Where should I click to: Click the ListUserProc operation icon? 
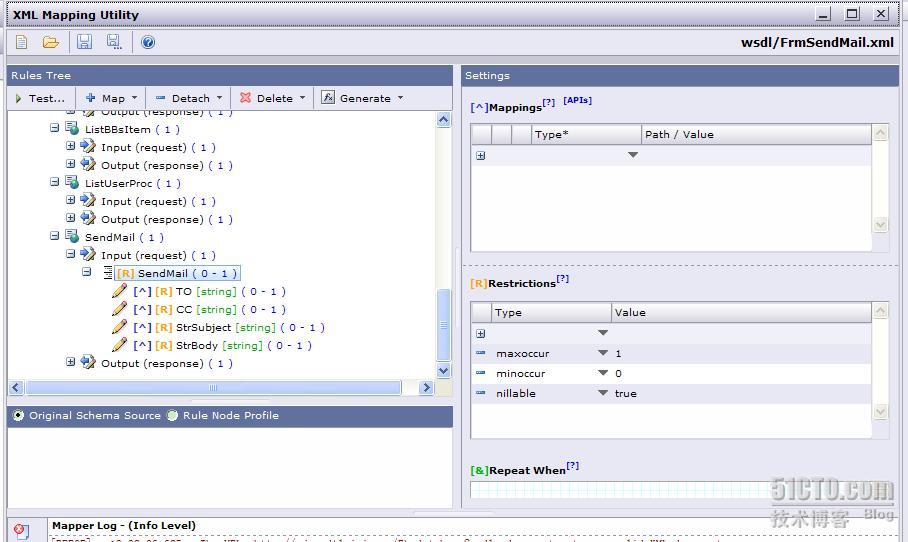[72, 182]
